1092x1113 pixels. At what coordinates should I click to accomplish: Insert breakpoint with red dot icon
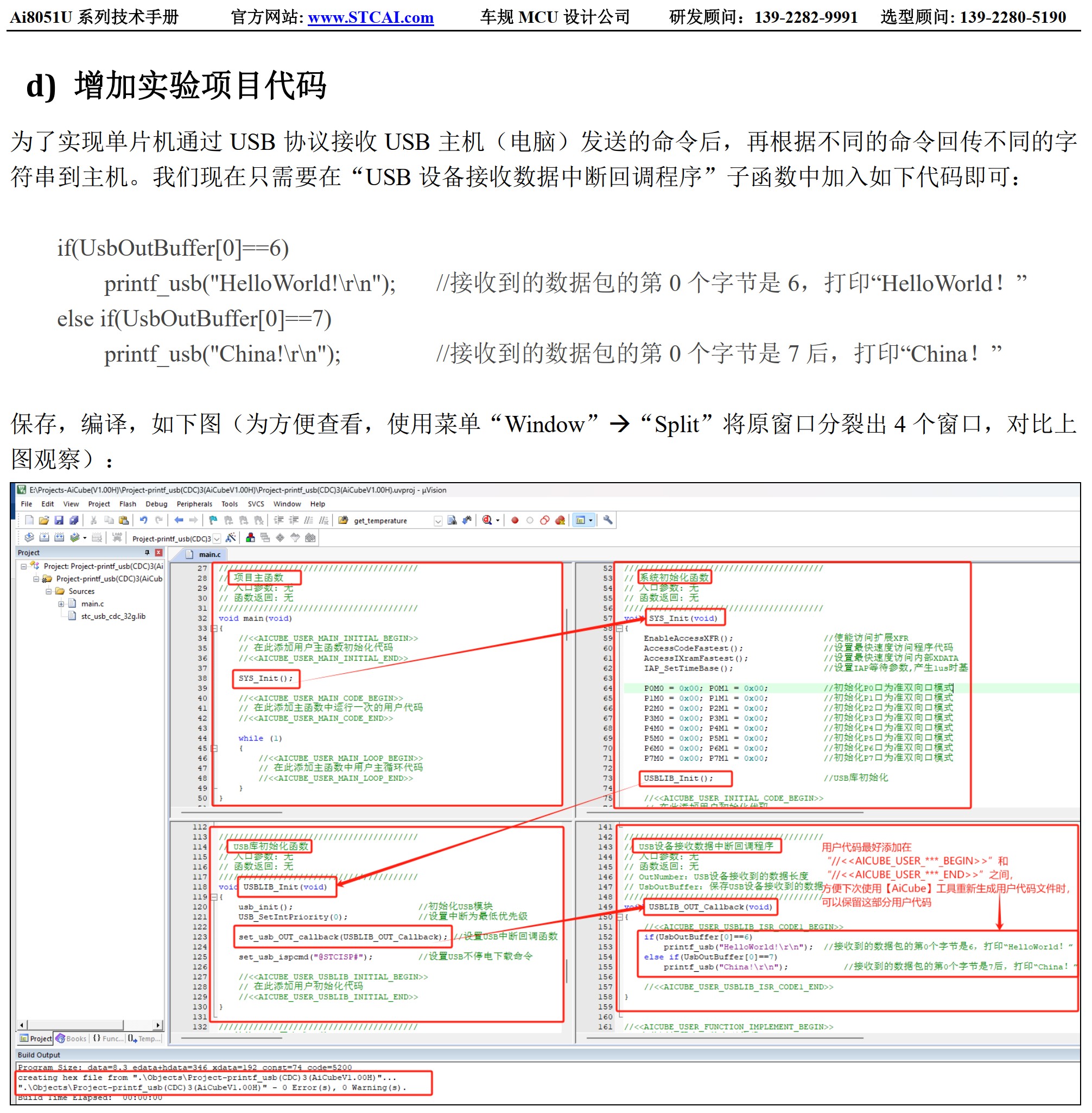pyautogui.click(x=515, y=520)
